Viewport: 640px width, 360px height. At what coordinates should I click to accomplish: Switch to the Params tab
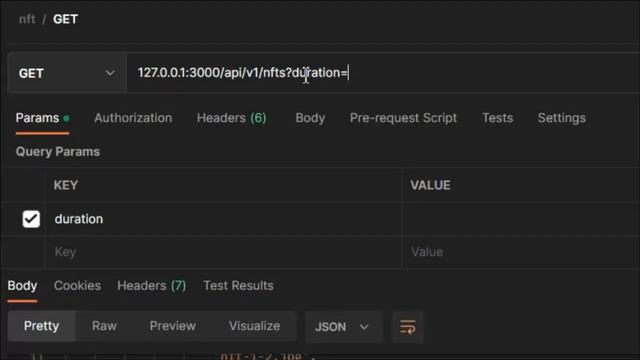(42, 118)
